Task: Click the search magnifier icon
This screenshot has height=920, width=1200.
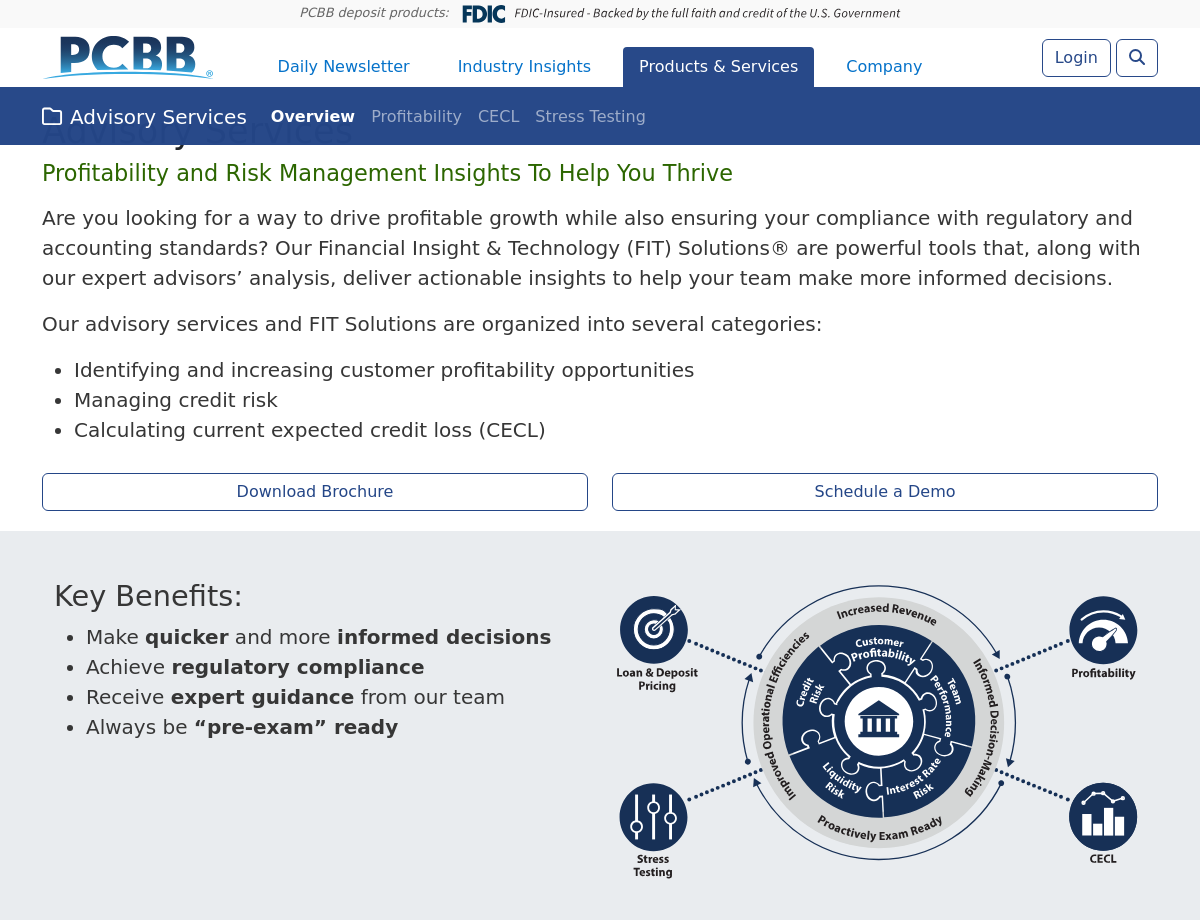Action: pyautogui.click(x=1136, y=58)
